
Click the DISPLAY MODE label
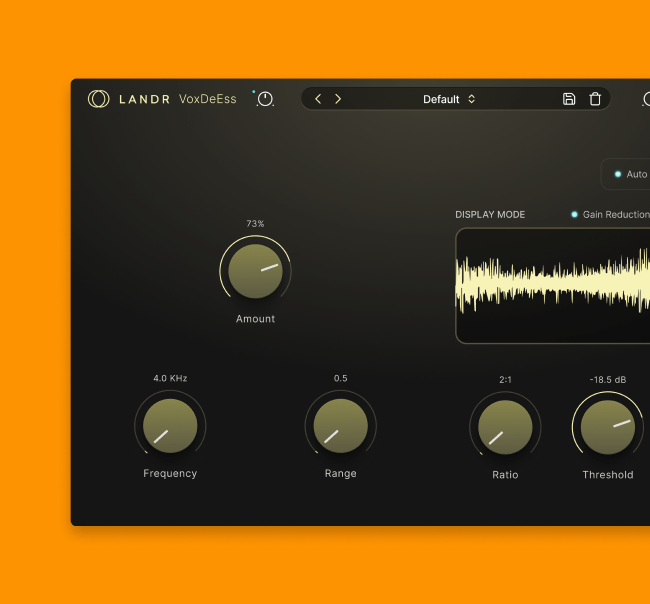pyautogui.click(x=490, y=214)
